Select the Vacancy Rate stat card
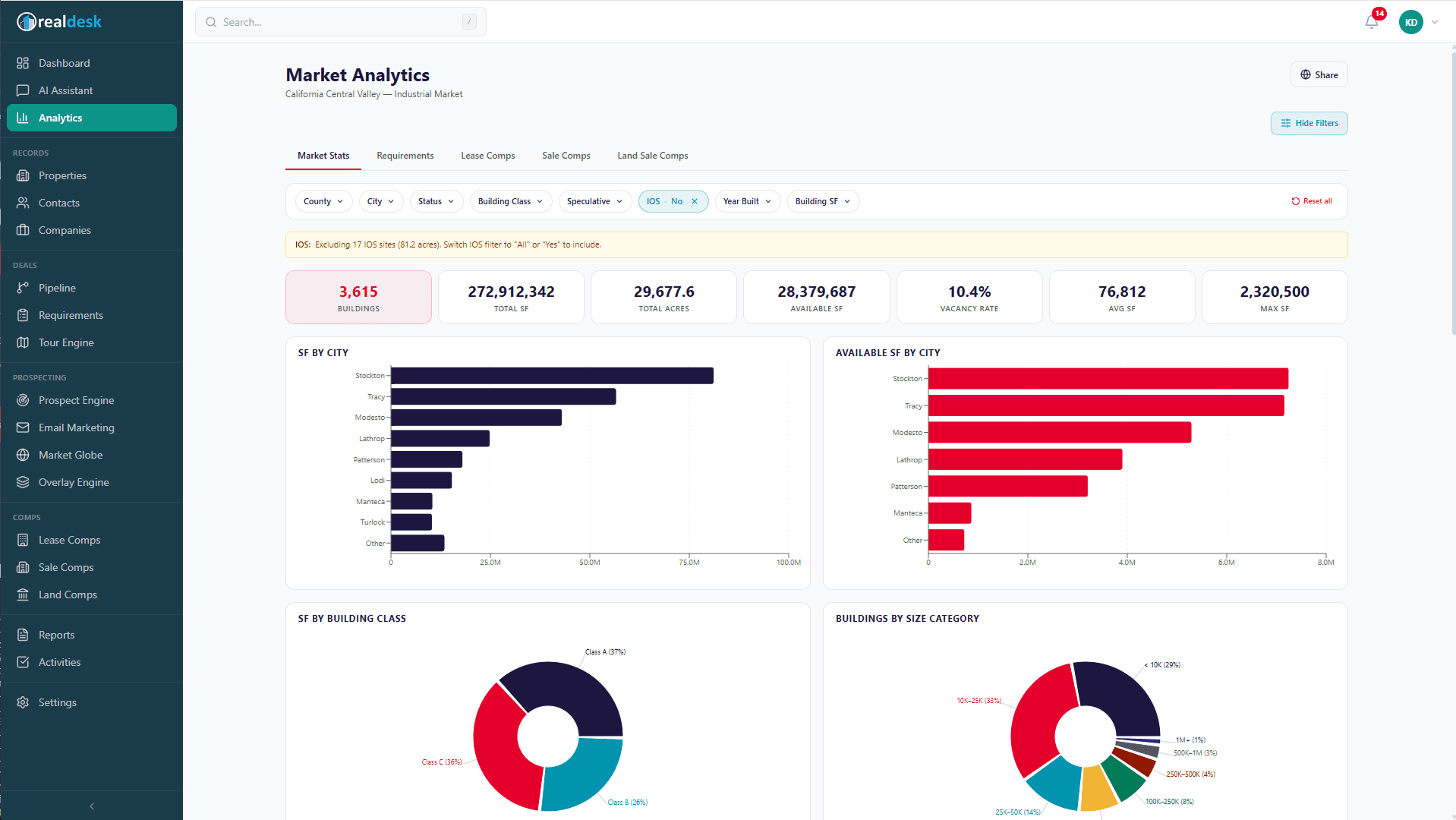 coord(969,298)
